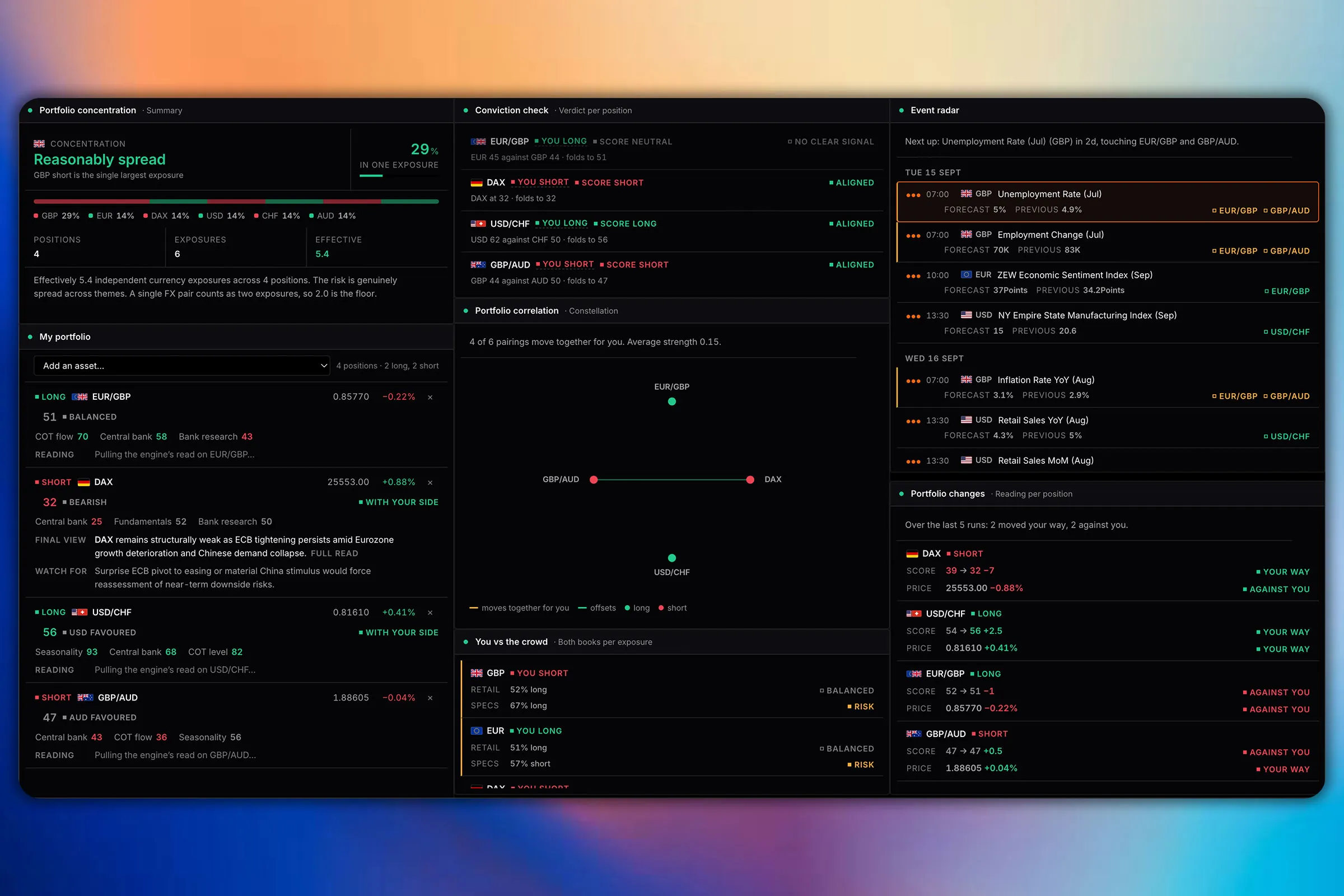Image resolution: width=1344 pixels, height=896 pixels.
Task: Select the red DAX node in the correlation graph
Action: coord(750,480)
